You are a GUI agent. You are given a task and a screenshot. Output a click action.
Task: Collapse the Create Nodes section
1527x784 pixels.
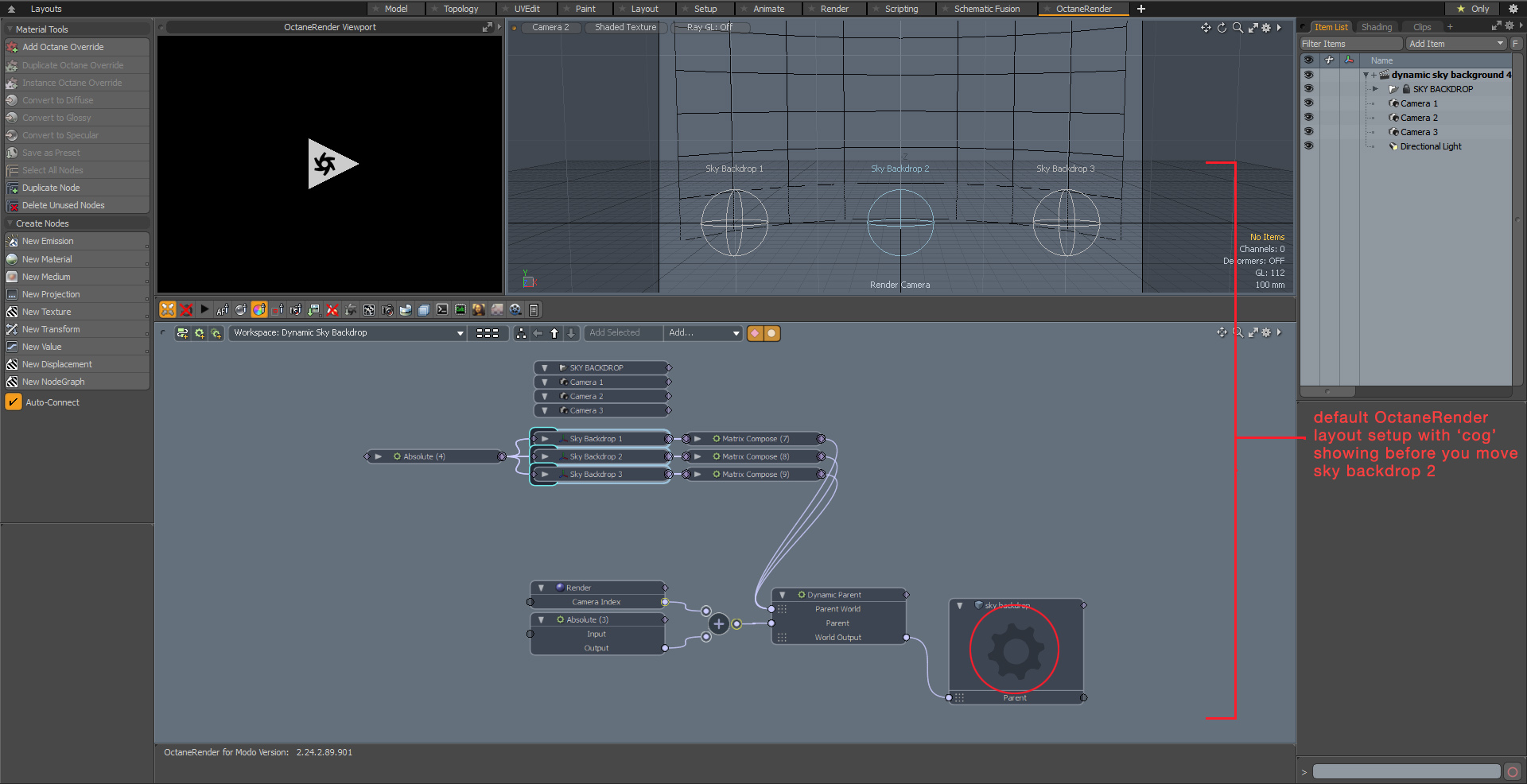tap(10, 223)
